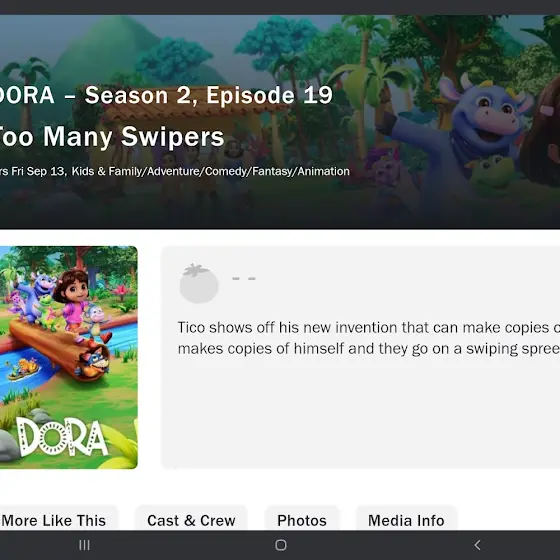Click the Too Many Swipers episode title

point(111,136)
